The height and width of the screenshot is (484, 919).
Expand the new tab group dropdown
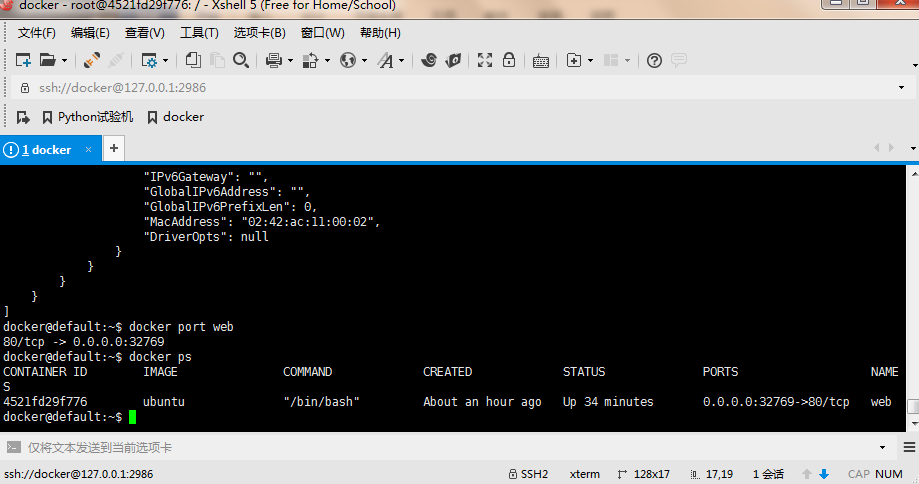click(x=590, y=60)
